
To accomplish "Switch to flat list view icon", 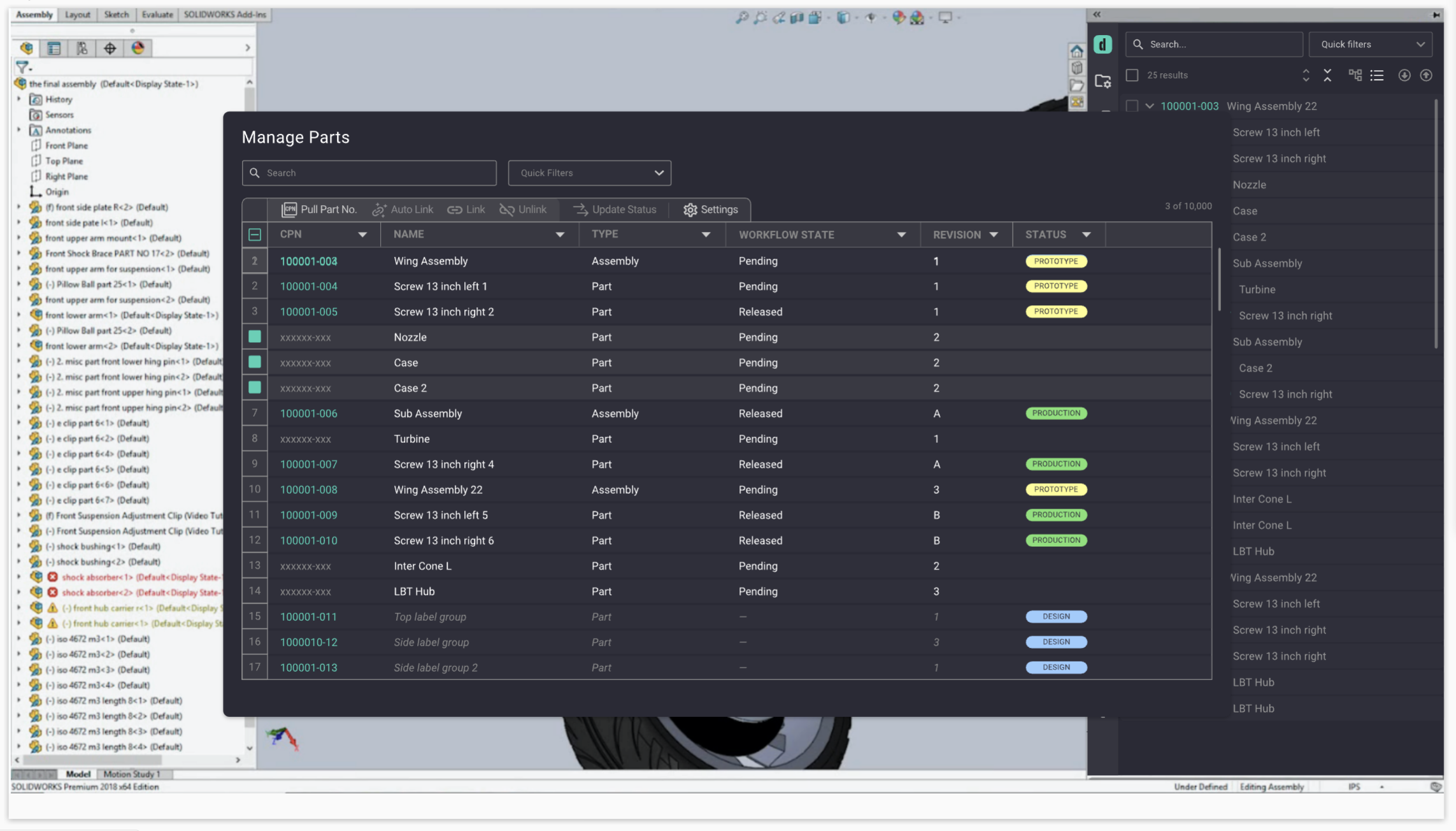I will tap(1377, 75).
